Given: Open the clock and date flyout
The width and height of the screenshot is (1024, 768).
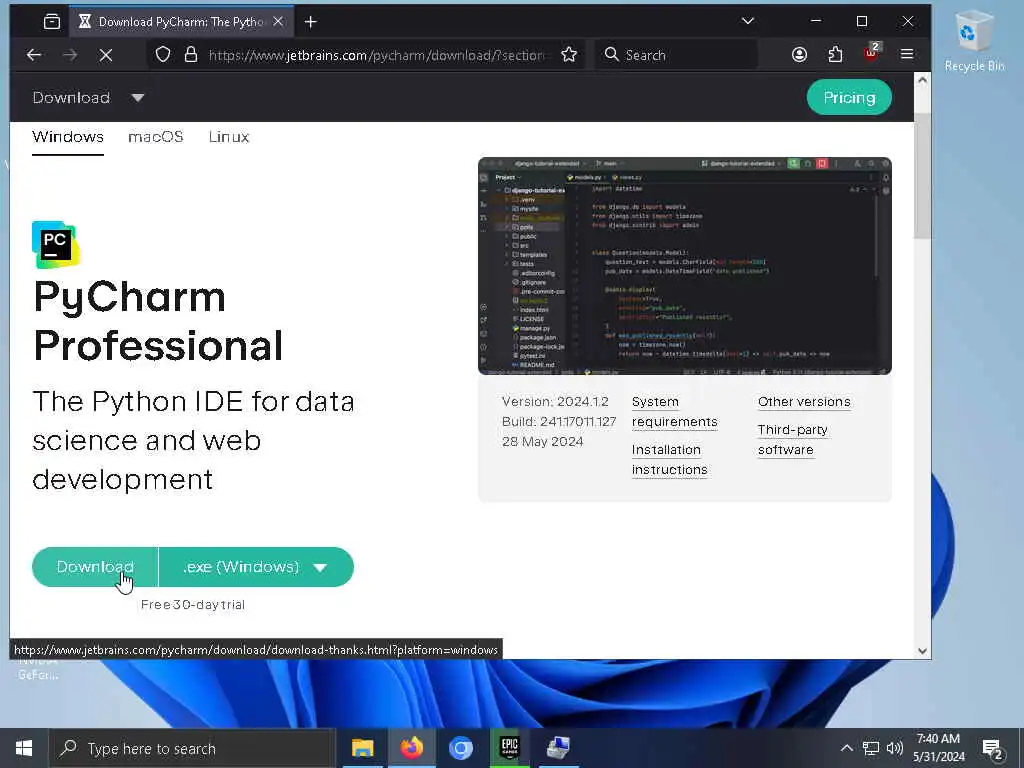Looking at the screenshot, I should coord(938,748).
